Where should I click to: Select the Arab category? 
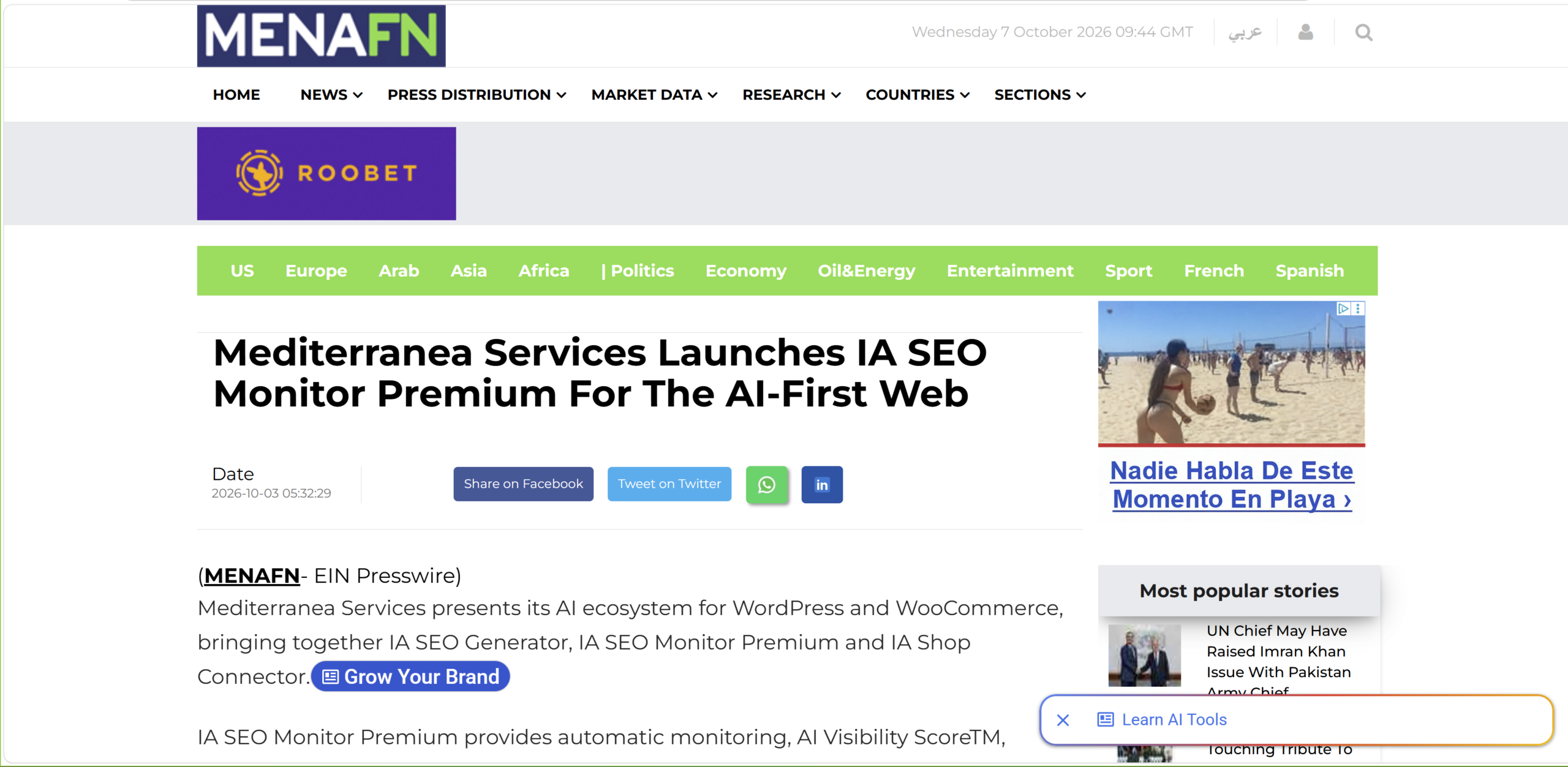point(399,271)
